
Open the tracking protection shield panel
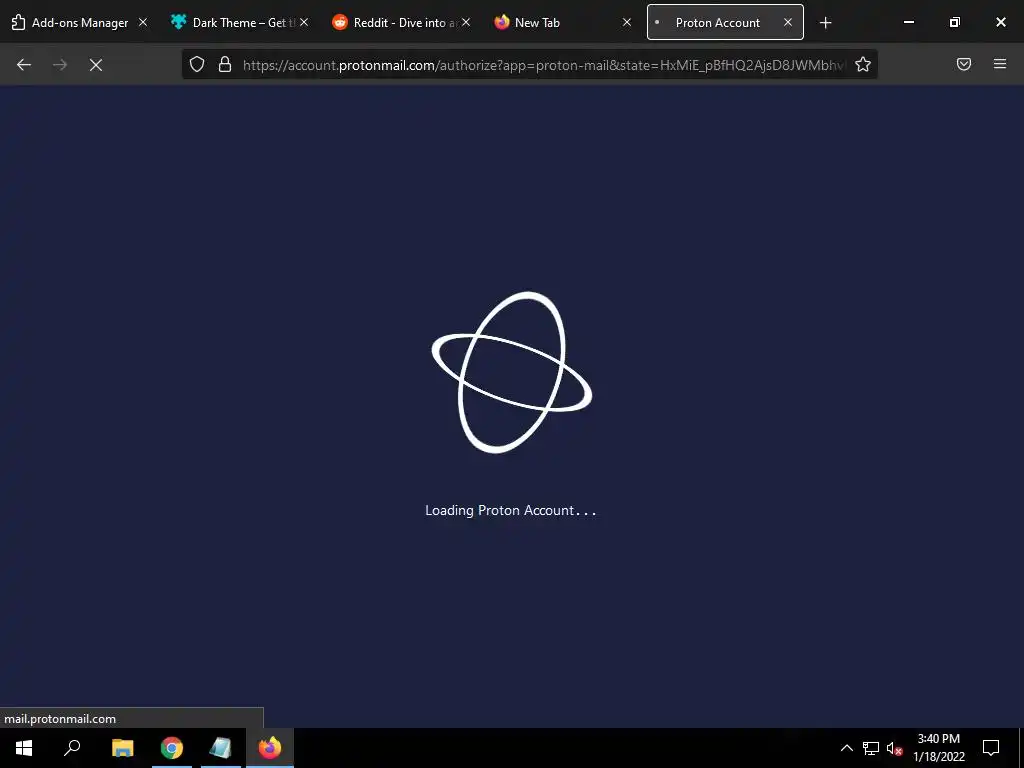[197, 64]
